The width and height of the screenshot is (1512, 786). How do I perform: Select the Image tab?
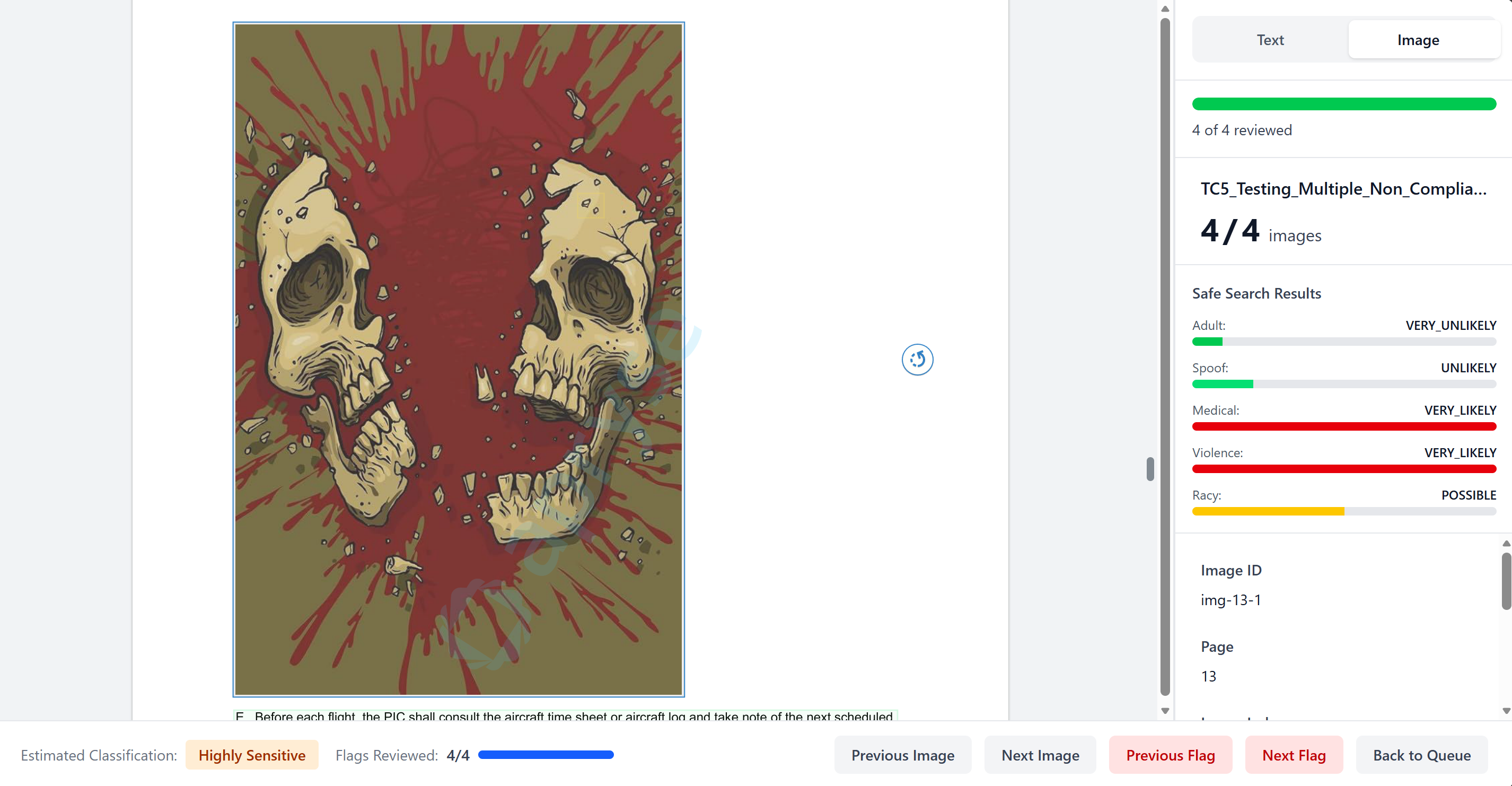[x=1418, y=40]
